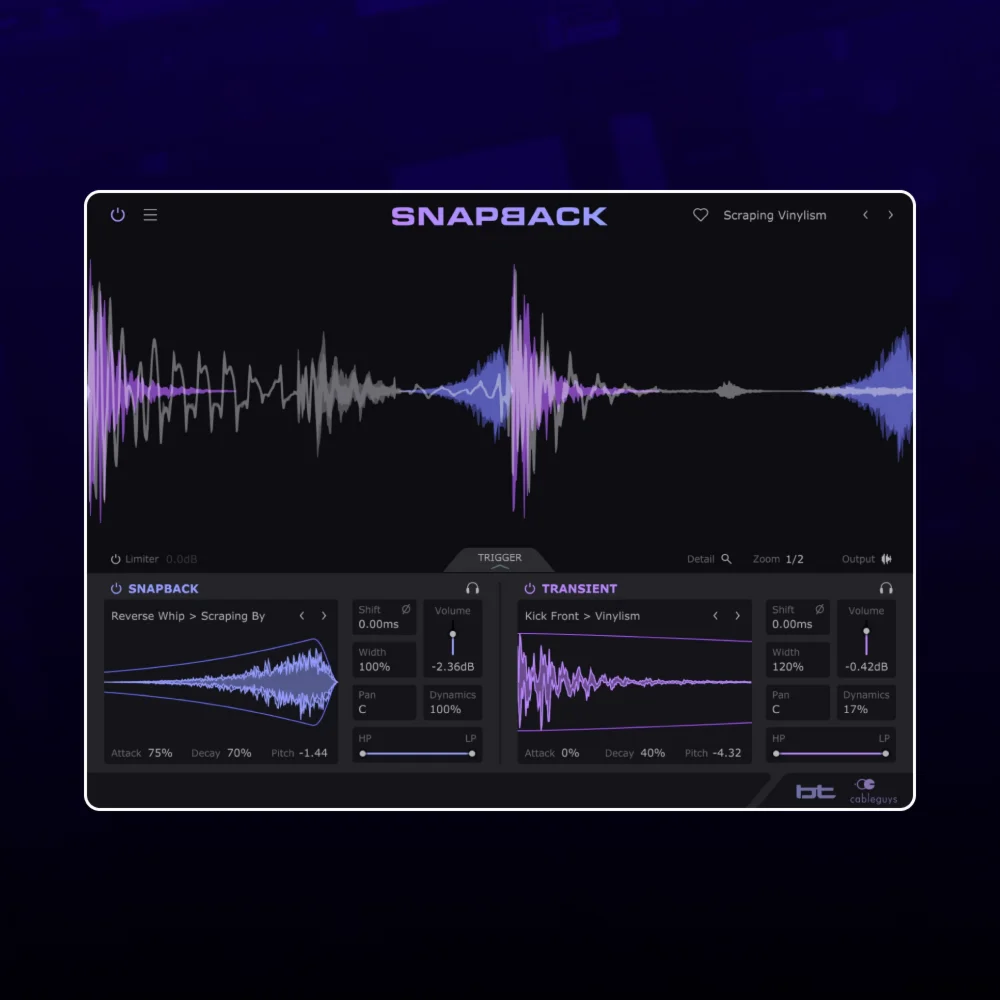The height and width of the screenshot is (1000, 1000).
Task: Click Snapback HP filter handle
Action: 363,754
